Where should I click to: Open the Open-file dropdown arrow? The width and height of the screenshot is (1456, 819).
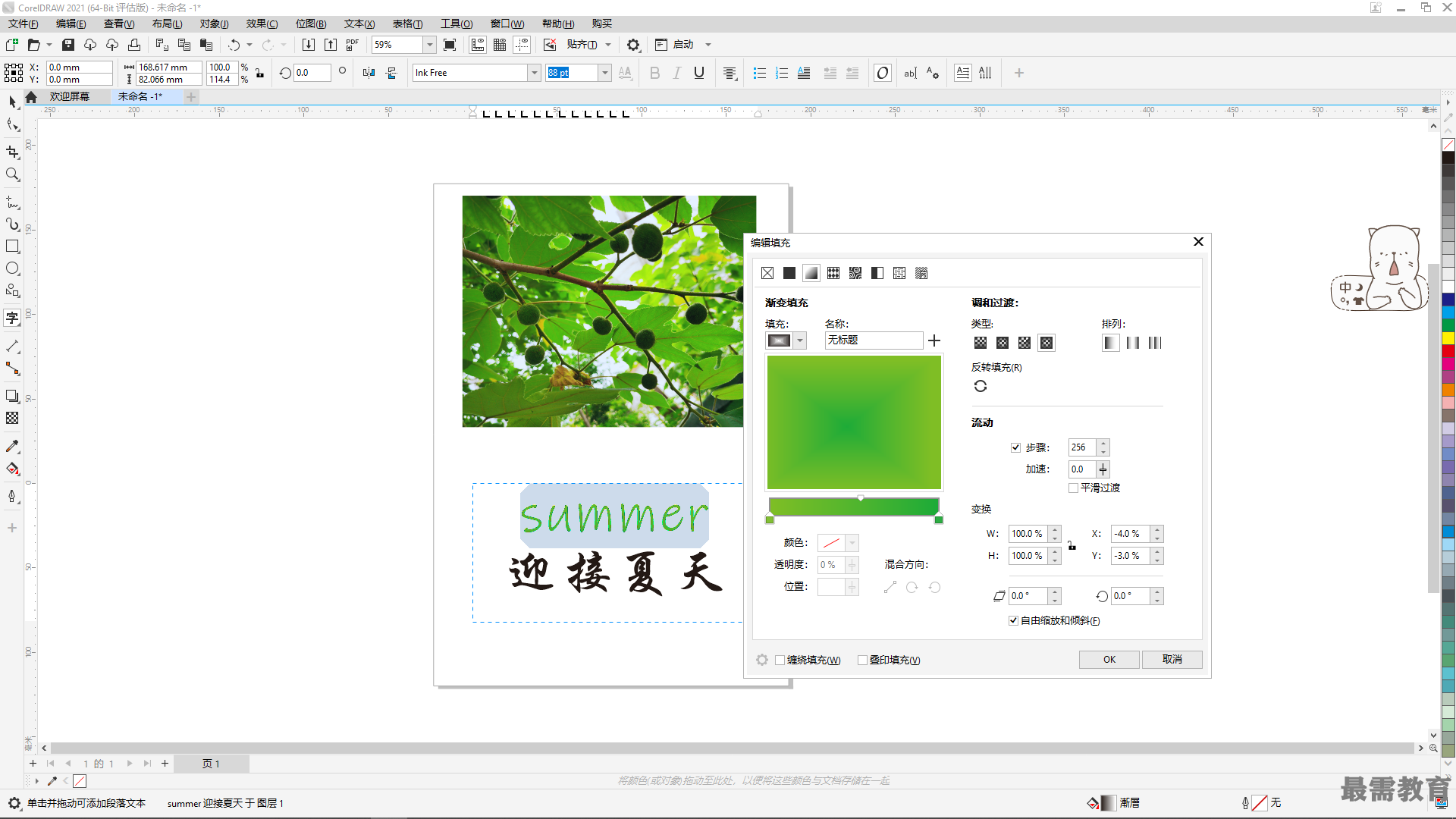pyautogui.click(x=49, y=45)
